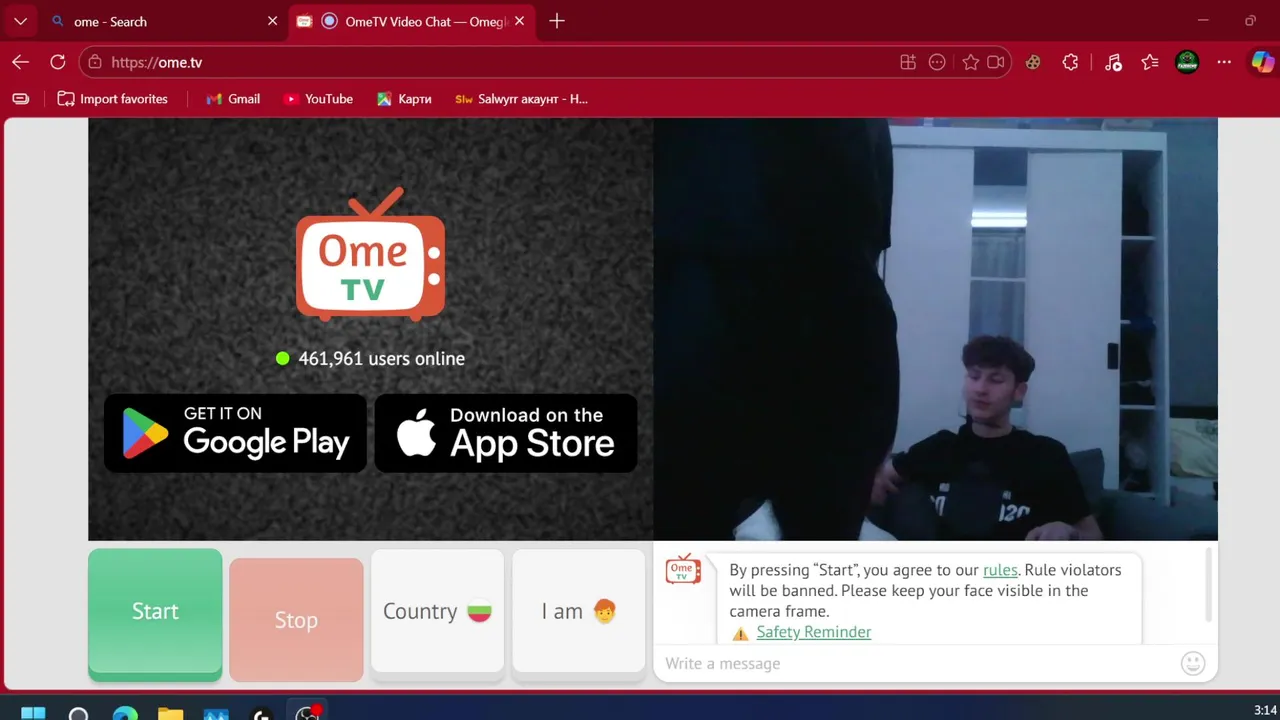Open Windows taskbar Search
Image resolution: width=1280 pixels, height=720 pixels.
[78, 713]
